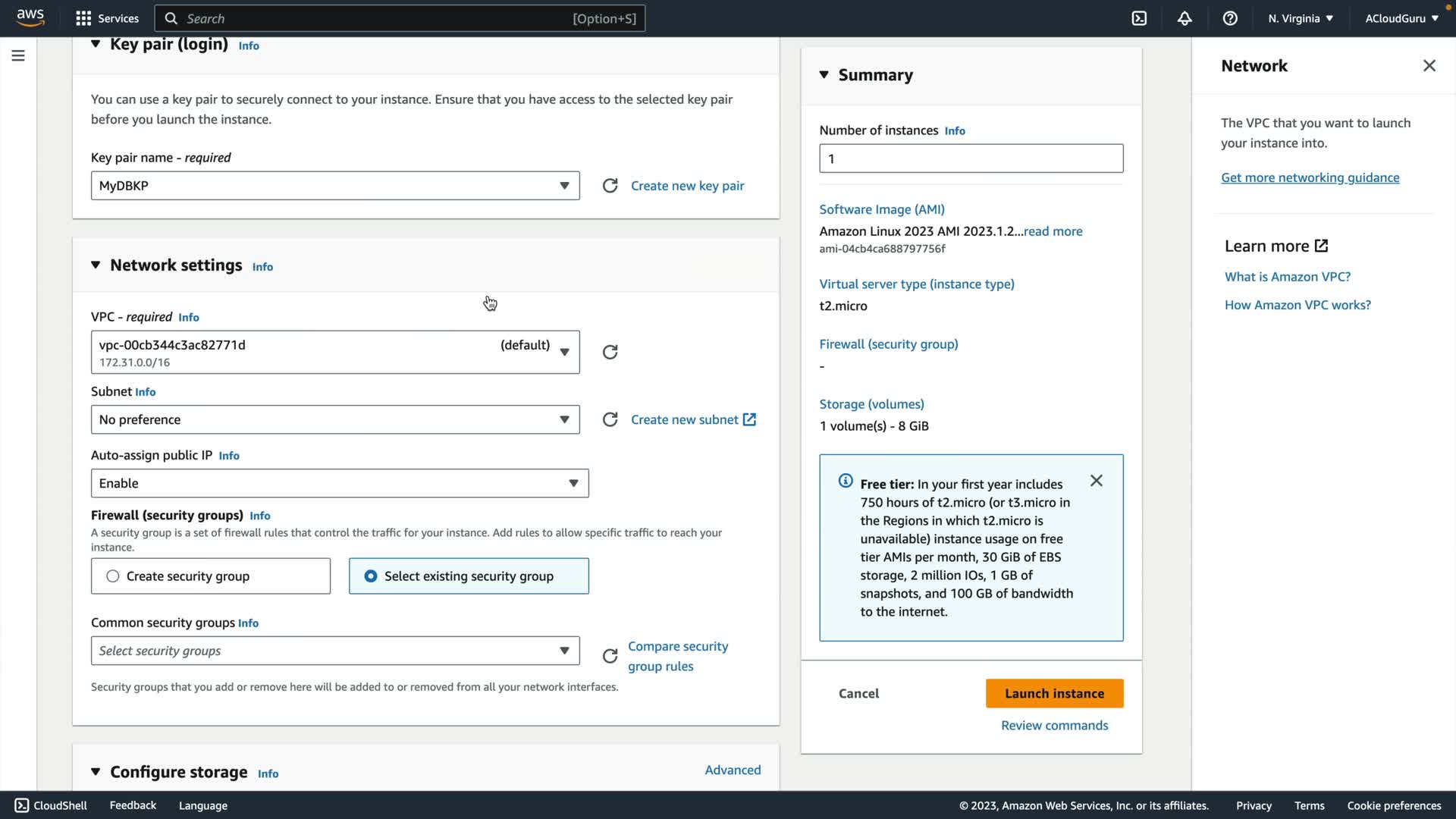Viewport: 1456px width, 819px height.
Task: Open CloudShell from the top navigation bar
Action: [1139, 18]
